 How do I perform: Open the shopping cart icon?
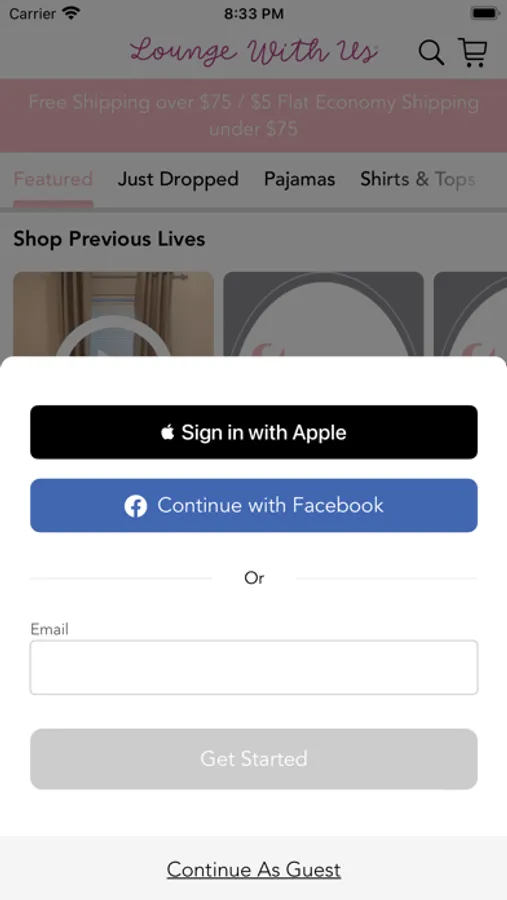pos(473,52)
